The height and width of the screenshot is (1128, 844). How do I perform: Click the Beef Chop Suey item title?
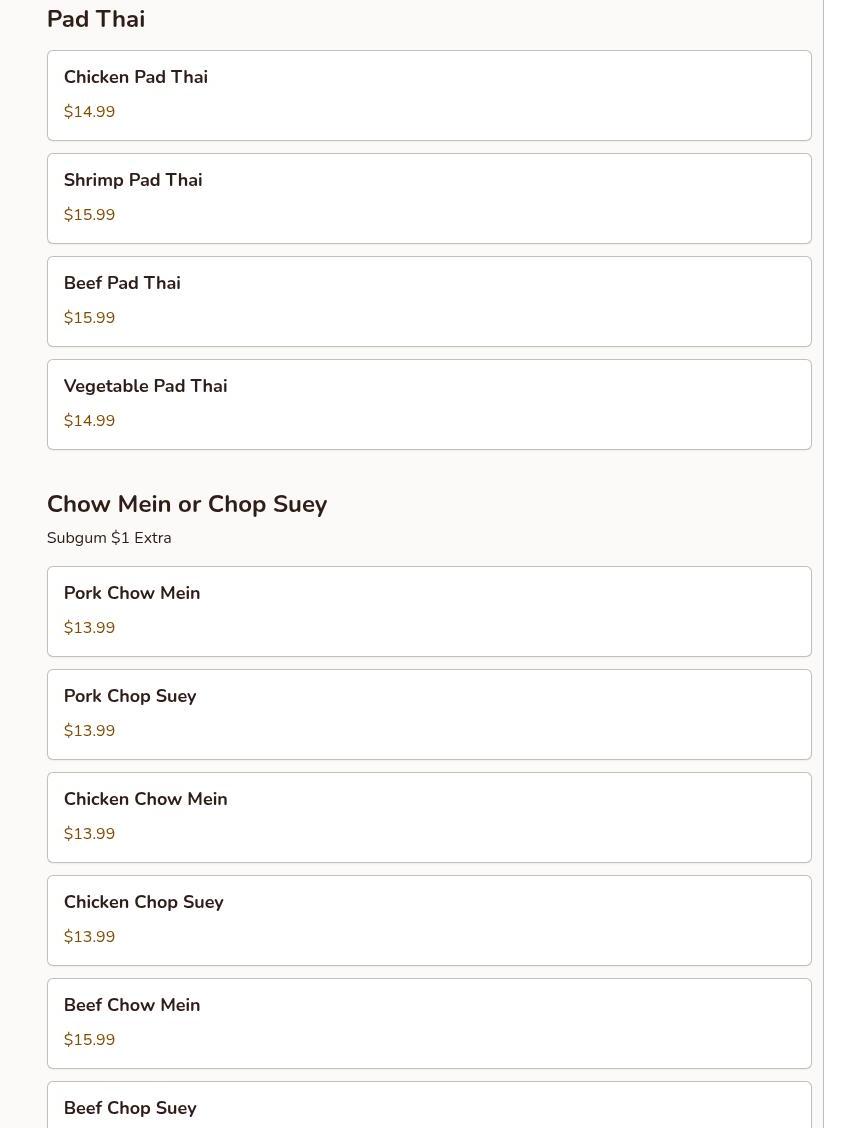[x=130, y=1108]
